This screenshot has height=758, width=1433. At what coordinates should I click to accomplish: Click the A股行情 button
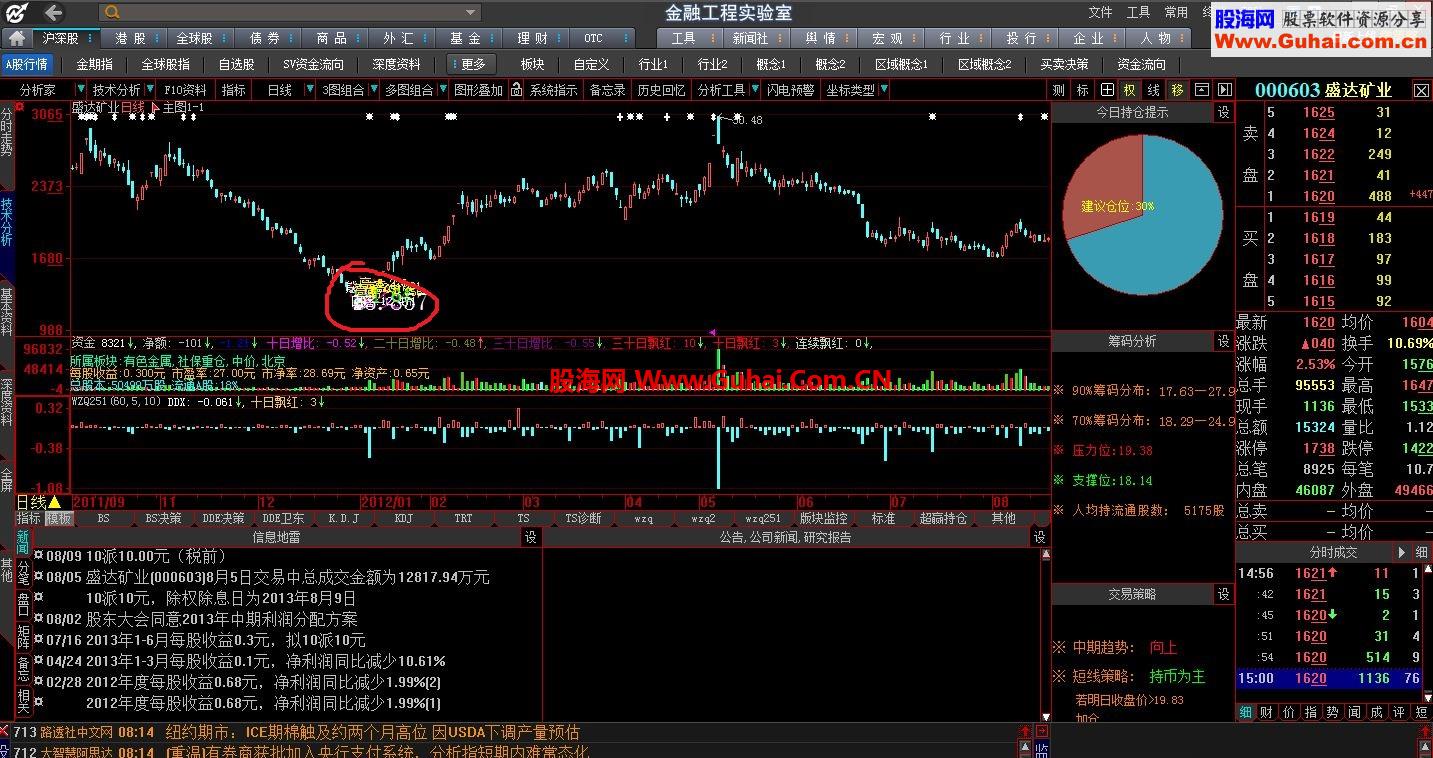26,64
